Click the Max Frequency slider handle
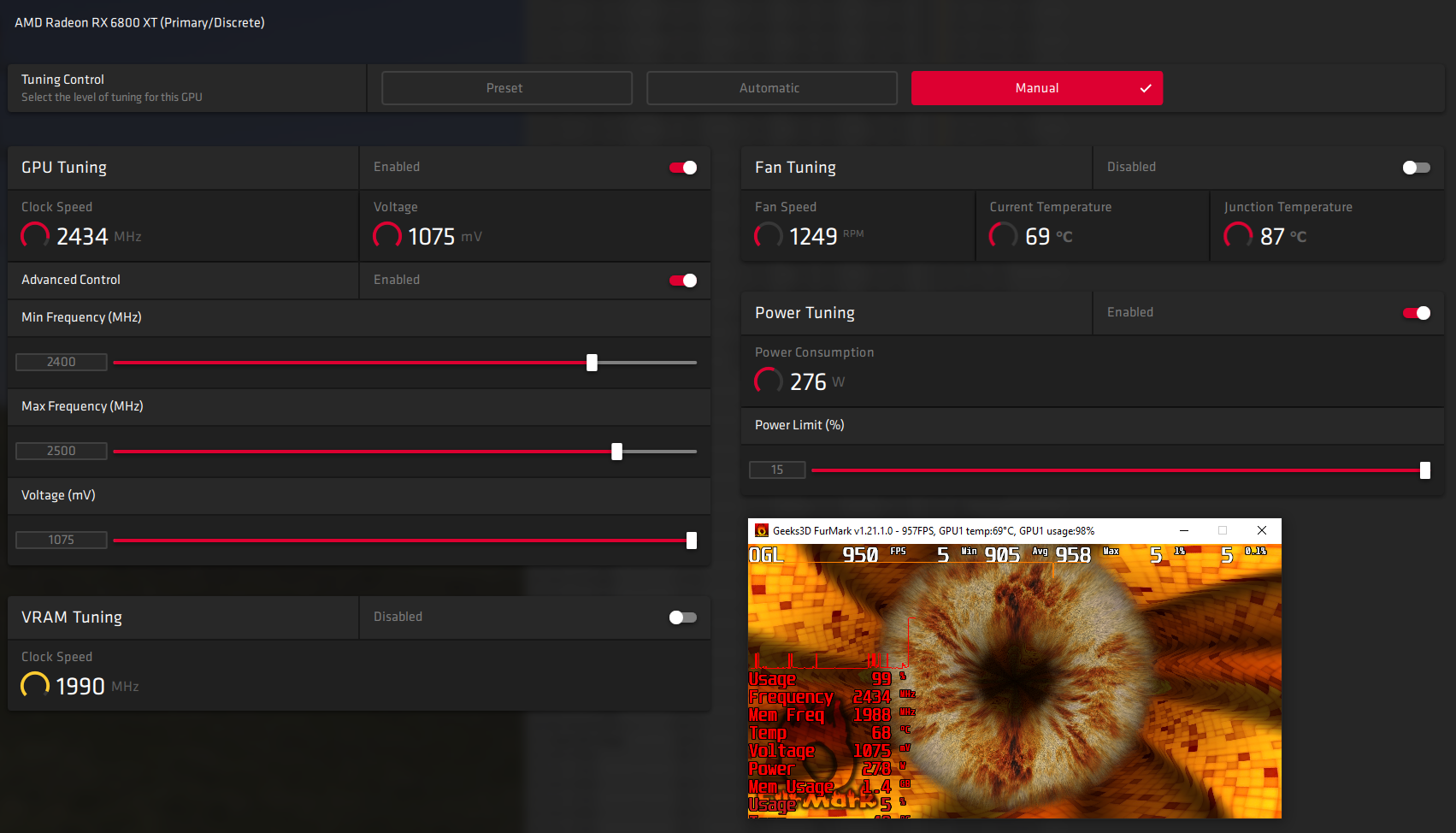 click(x=616, y=452)
